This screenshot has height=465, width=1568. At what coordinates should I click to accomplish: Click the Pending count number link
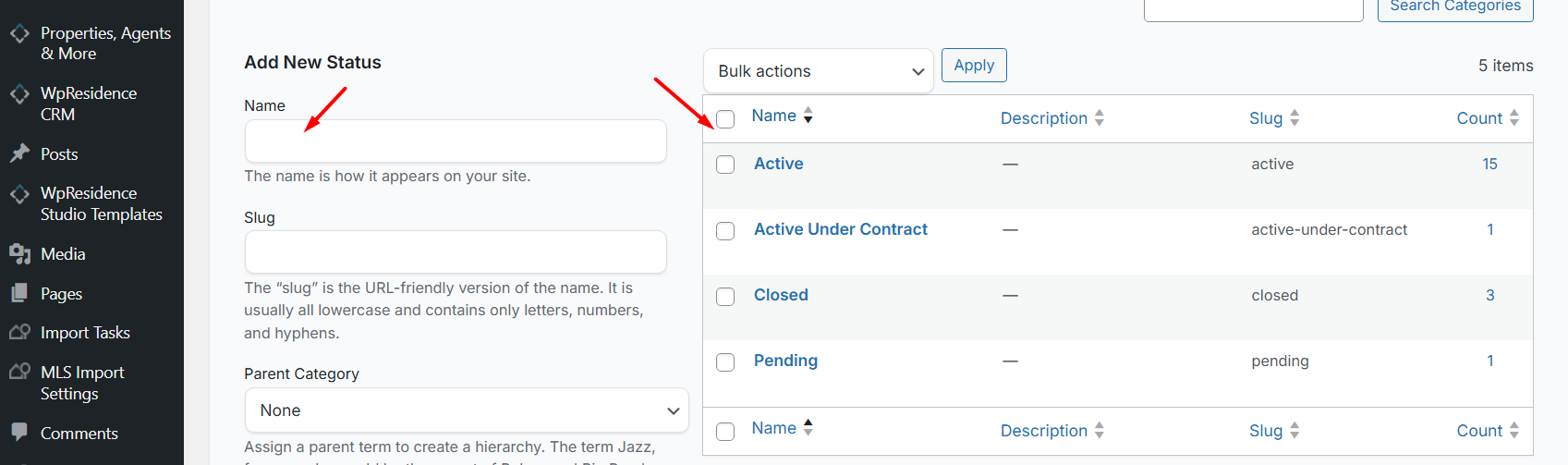coord(1489,361)
